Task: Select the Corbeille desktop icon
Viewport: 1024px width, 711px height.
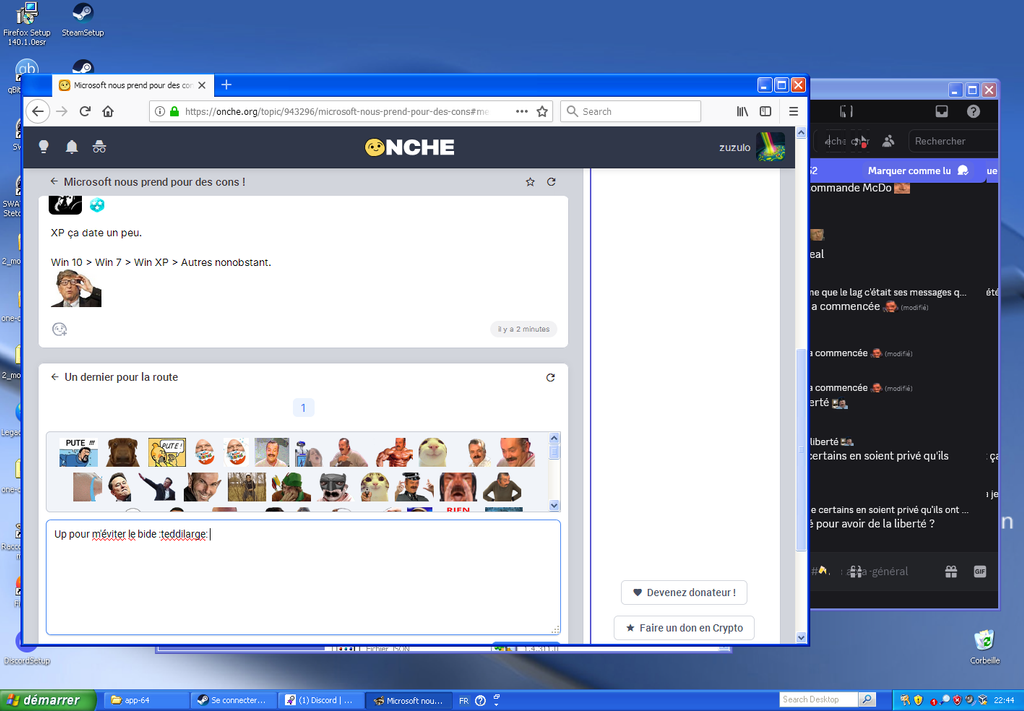Action: tap(984, 647)
